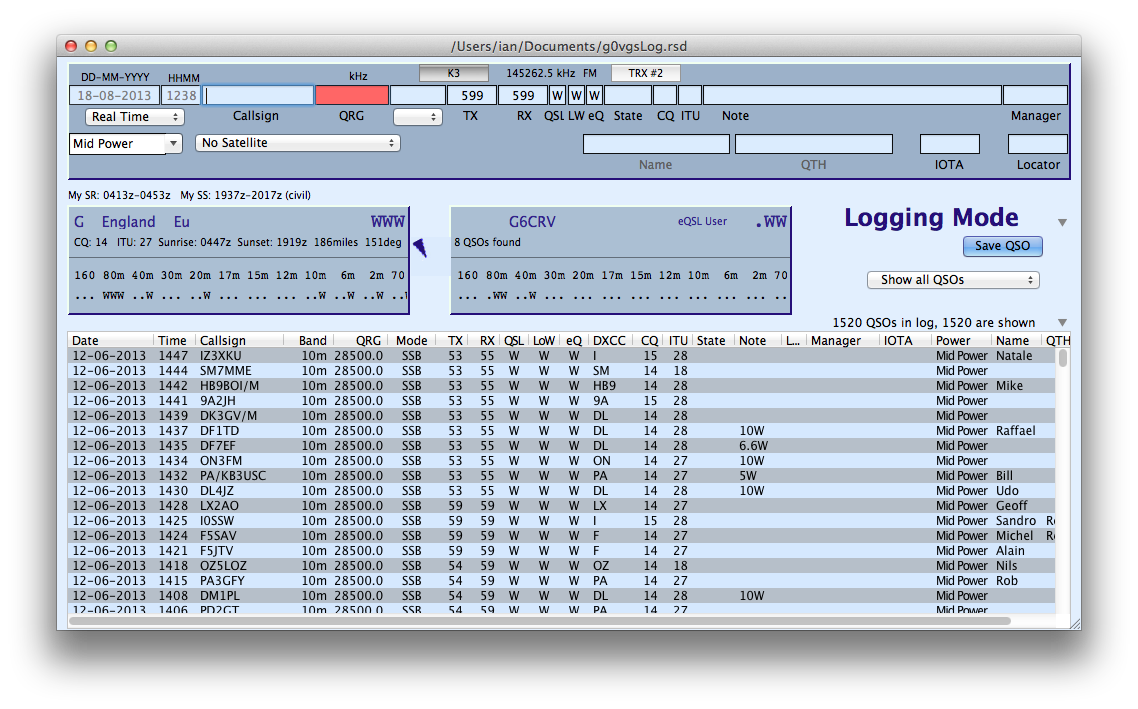Click the name Raffael in the log
The image size is (1138, 709).
[x=1015, y=431]
